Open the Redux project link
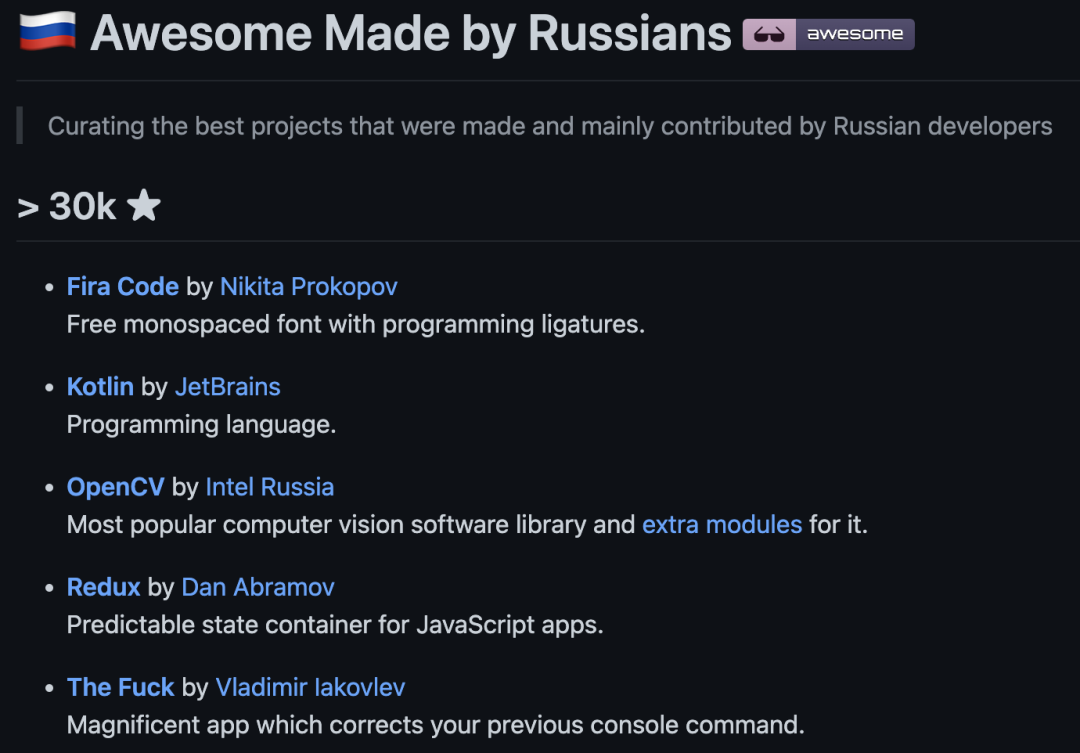This screenshot has width=1080, height=753. (x=103, y=587)
